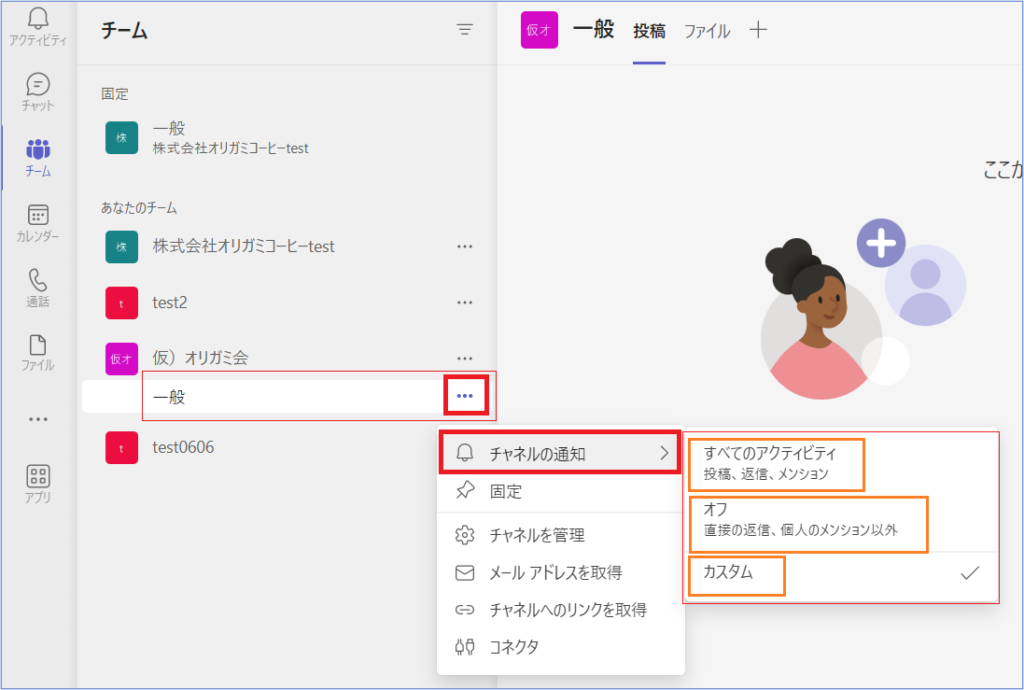
Task: Open アプリ icon in the sidebar
Action: click(38, 483)
